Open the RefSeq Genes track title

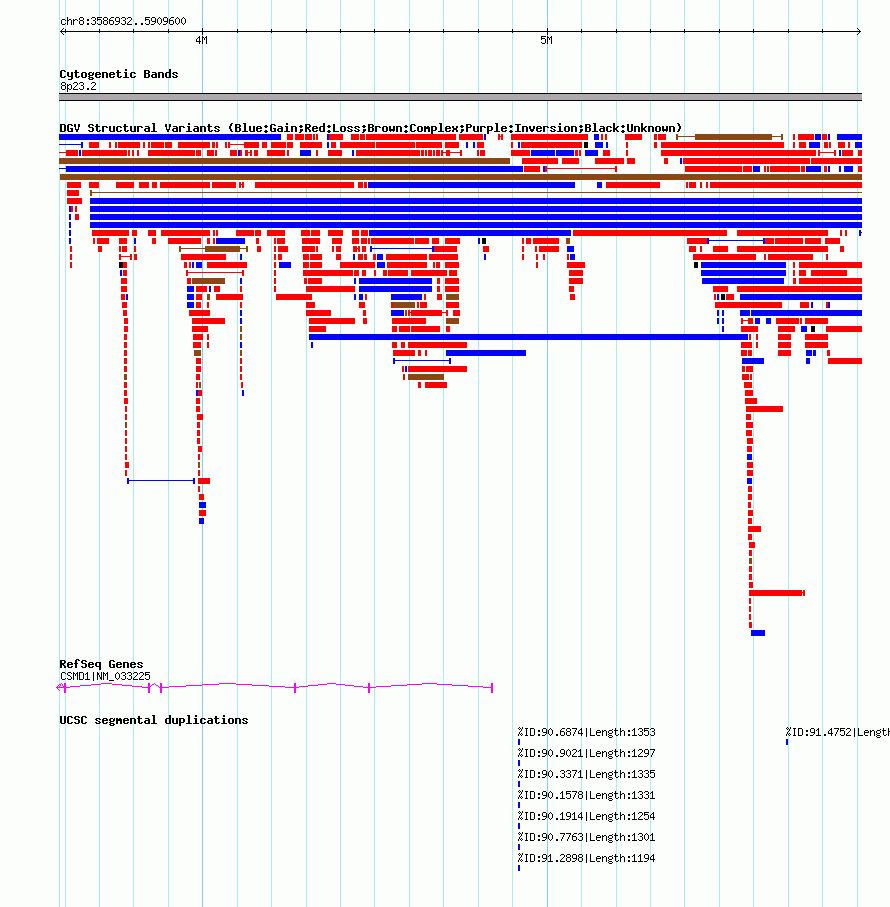coord(101,664)
